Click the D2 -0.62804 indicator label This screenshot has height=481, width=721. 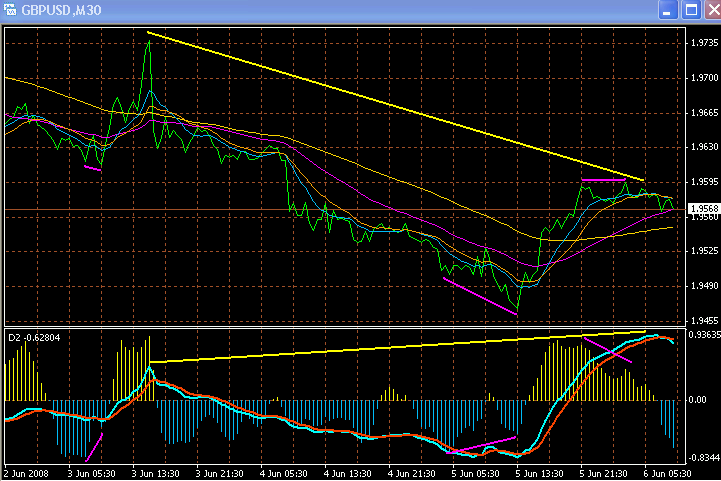34,338
